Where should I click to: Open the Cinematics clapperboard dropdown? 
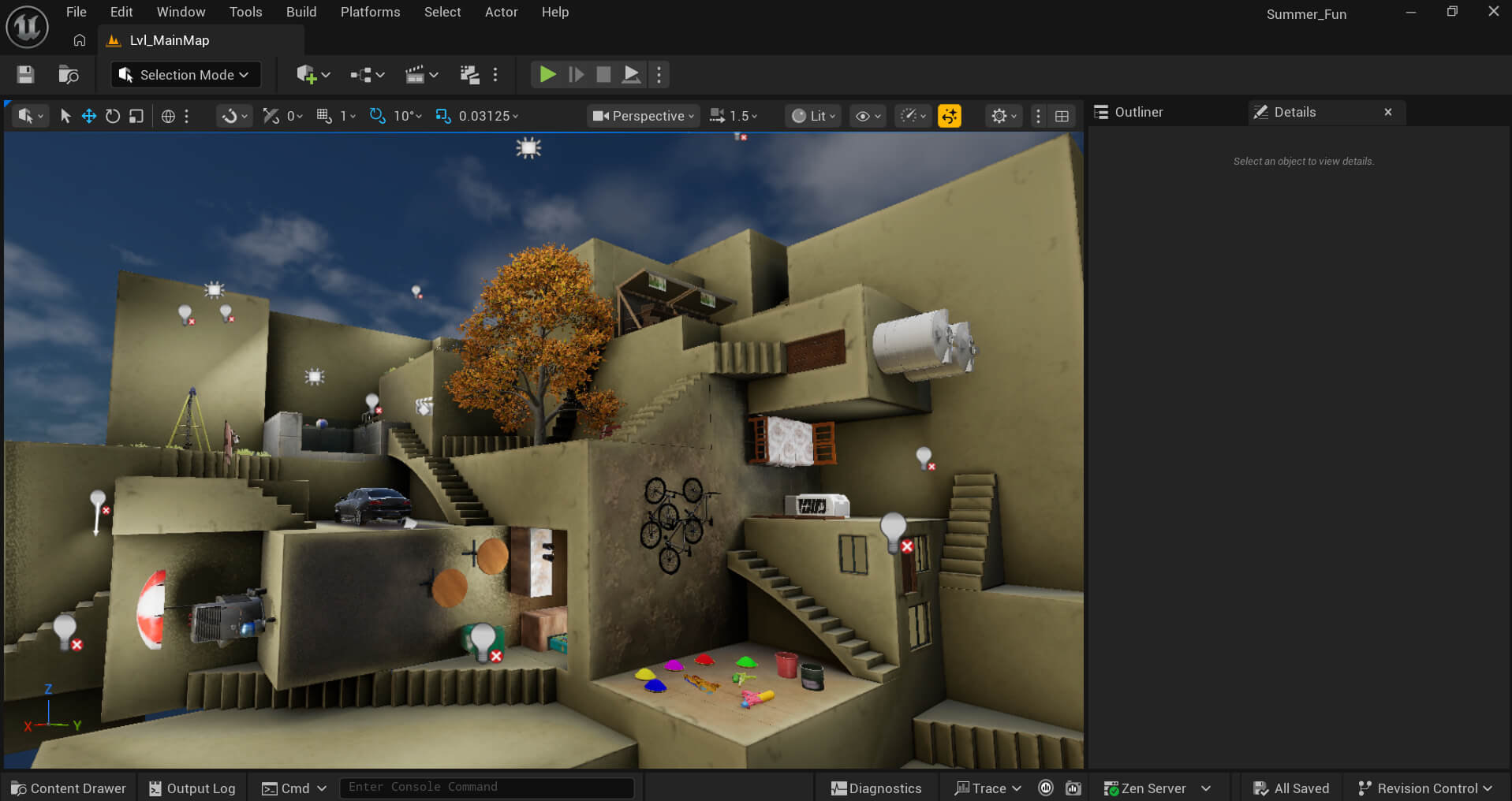pyautogui.click(x=421, y=75)
